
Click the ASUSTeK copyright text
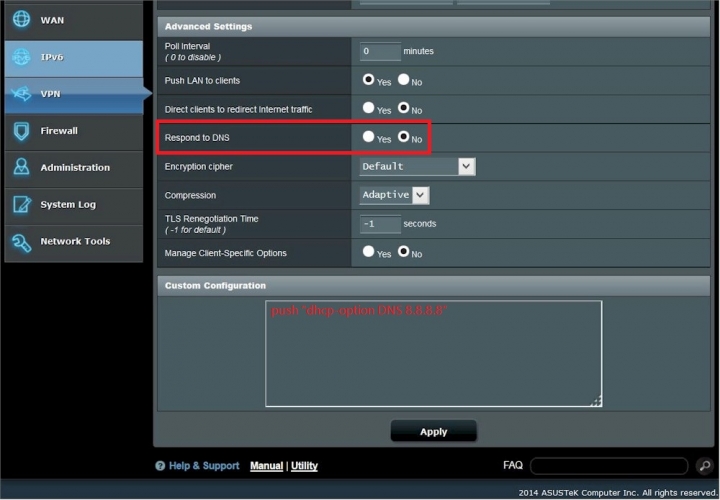[618, 493]
